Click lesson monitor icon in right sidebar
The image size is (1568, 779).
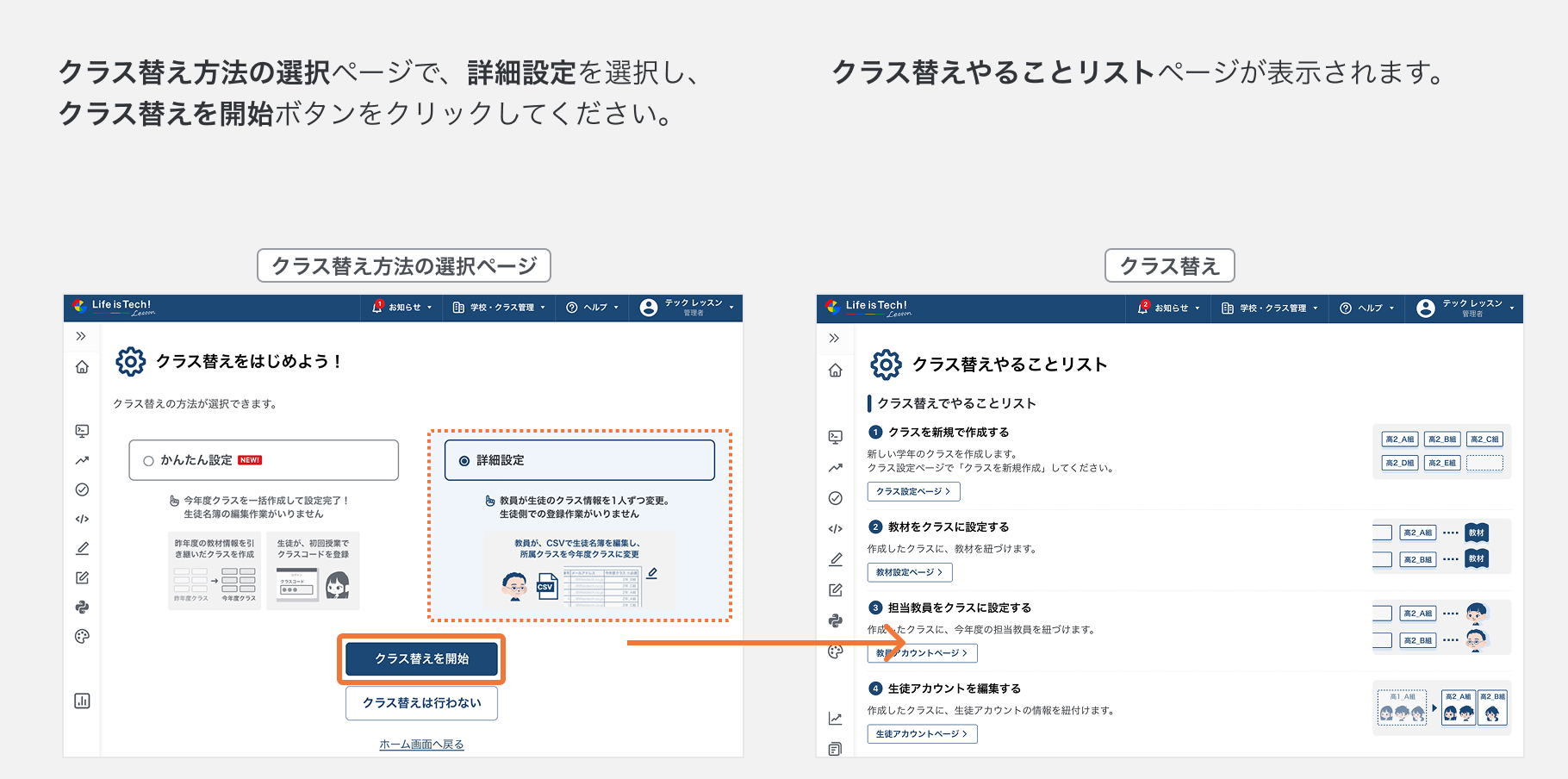pos(835,437)
